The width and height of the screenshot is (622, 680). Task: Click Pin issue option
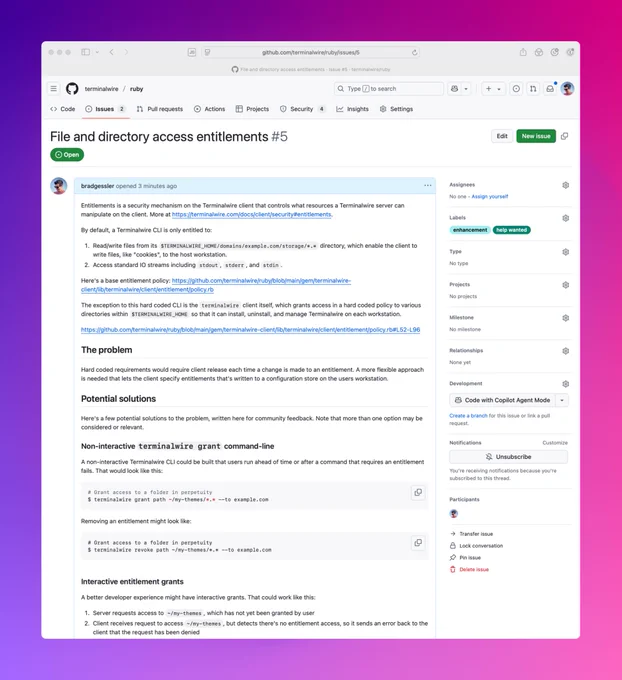click(465, 557)
